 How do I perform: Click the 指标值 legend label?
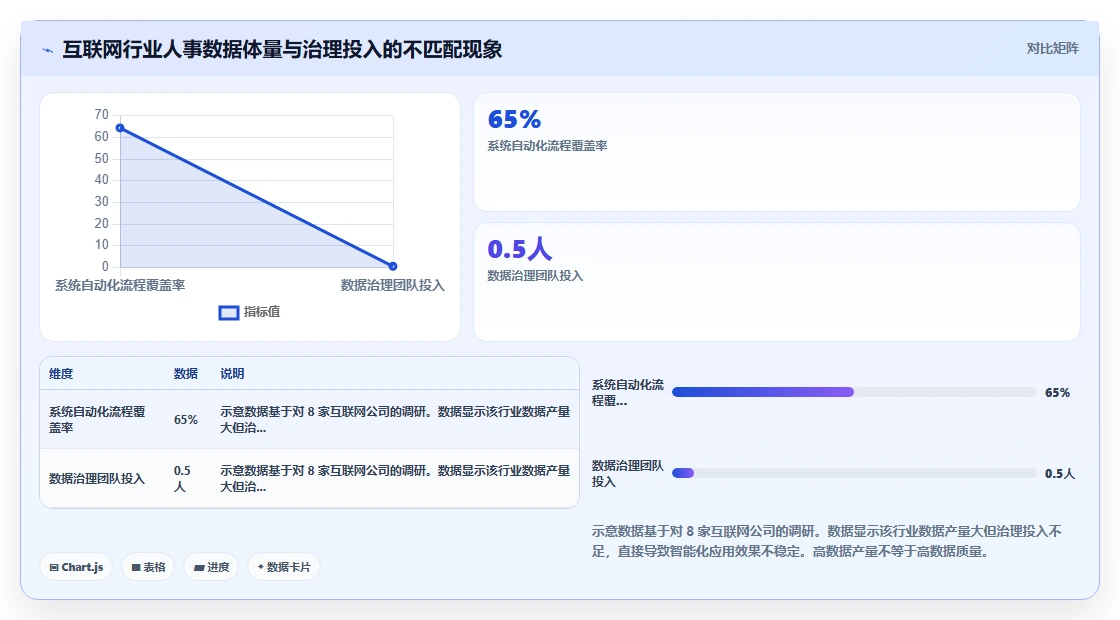click(x=262, y=312)
